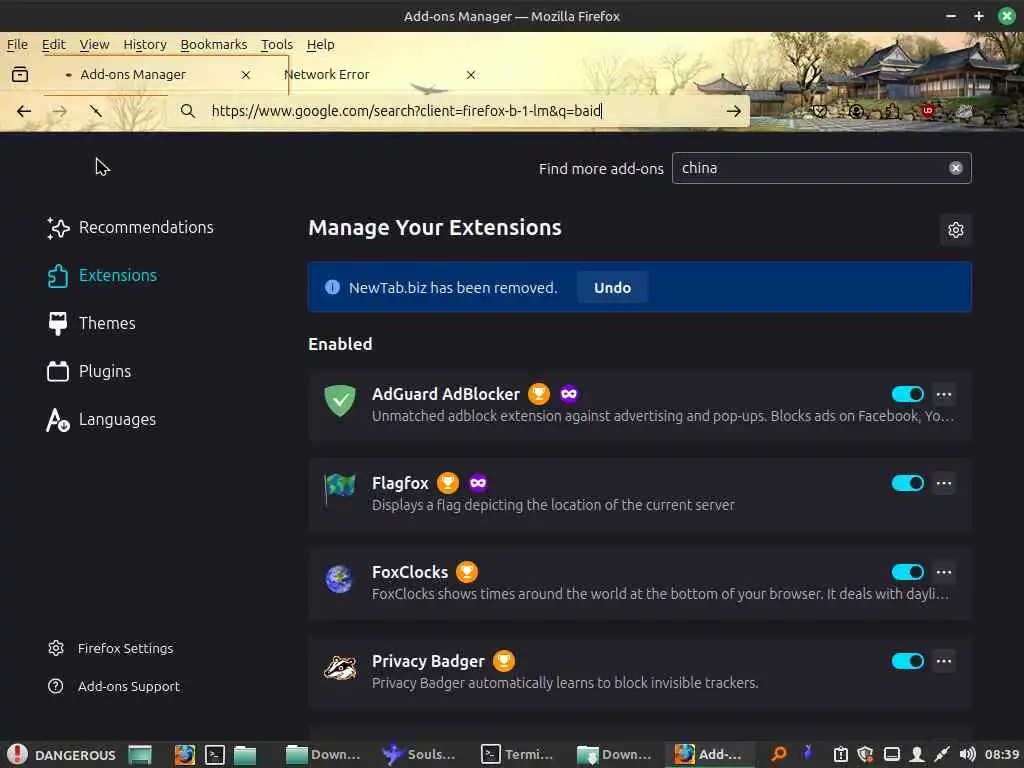Disable the Flagfox extension toggle
Screen dimensions: 1024x768
(x=907, y=483)
